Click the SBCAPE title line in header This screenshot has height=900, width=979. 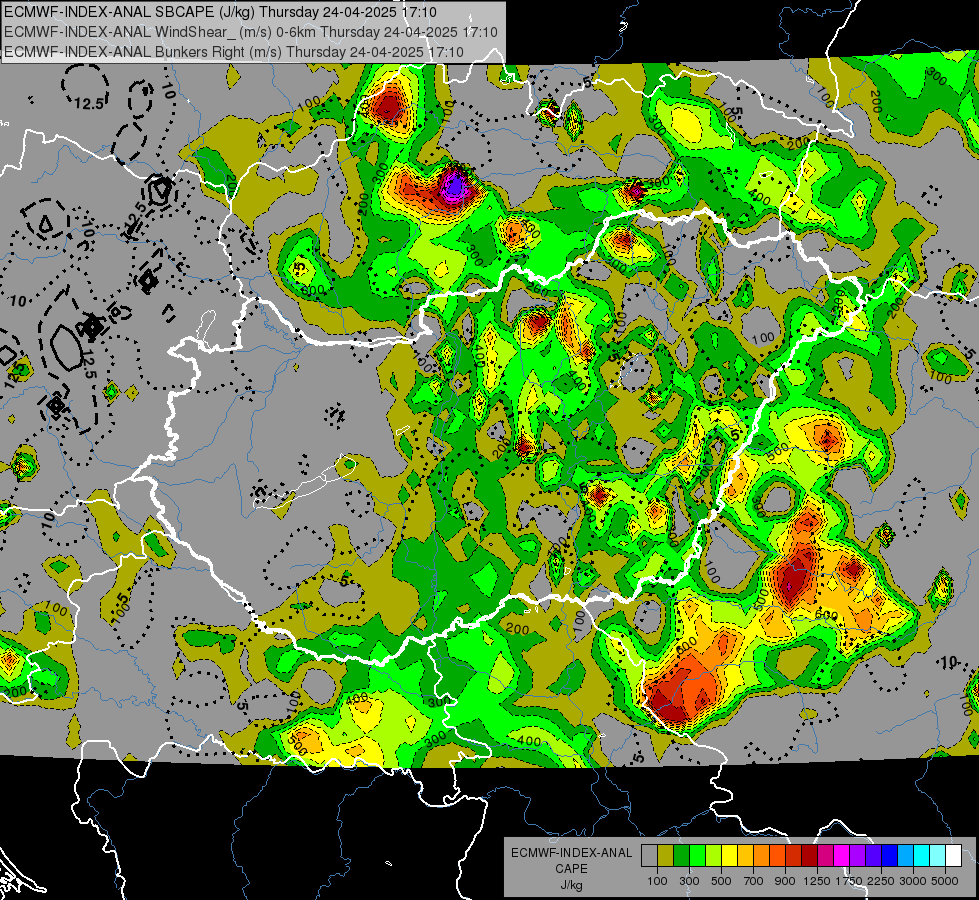coord(220,12)
